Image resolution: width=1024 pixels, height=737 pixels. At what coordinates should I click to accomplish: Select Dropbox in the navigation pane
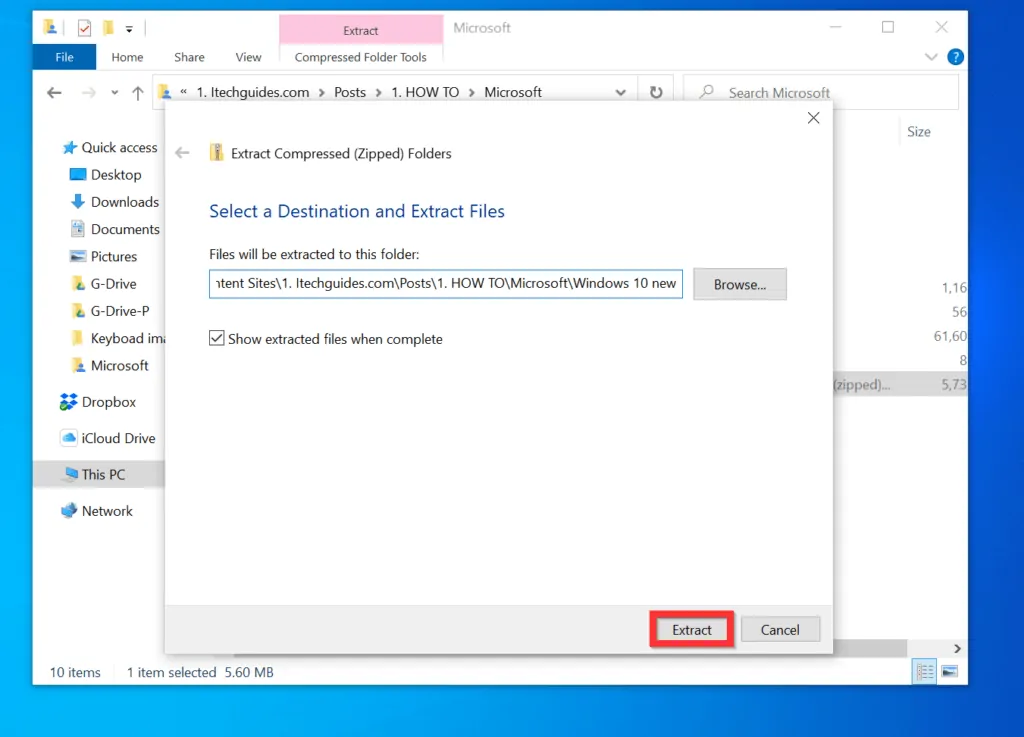coord(108,402)
